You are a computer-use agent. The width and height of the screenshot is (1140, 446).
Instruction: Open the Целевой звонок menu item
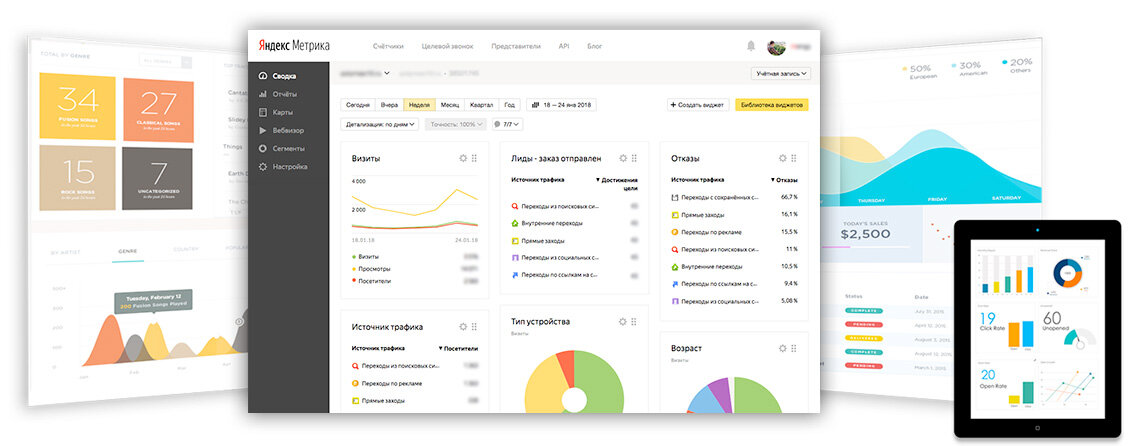(447, 46)
